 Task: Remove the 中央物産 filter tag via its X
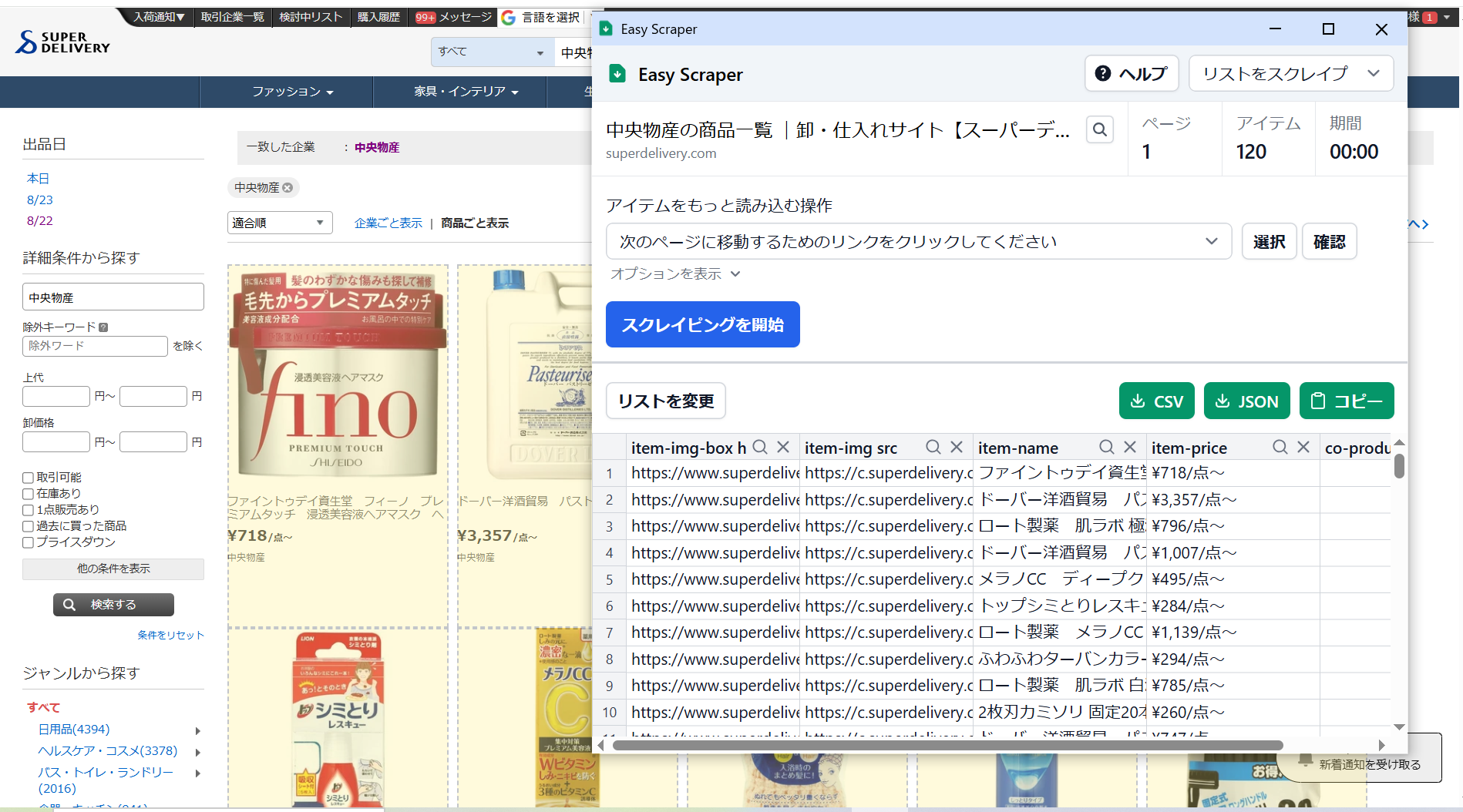click(288, 187)
